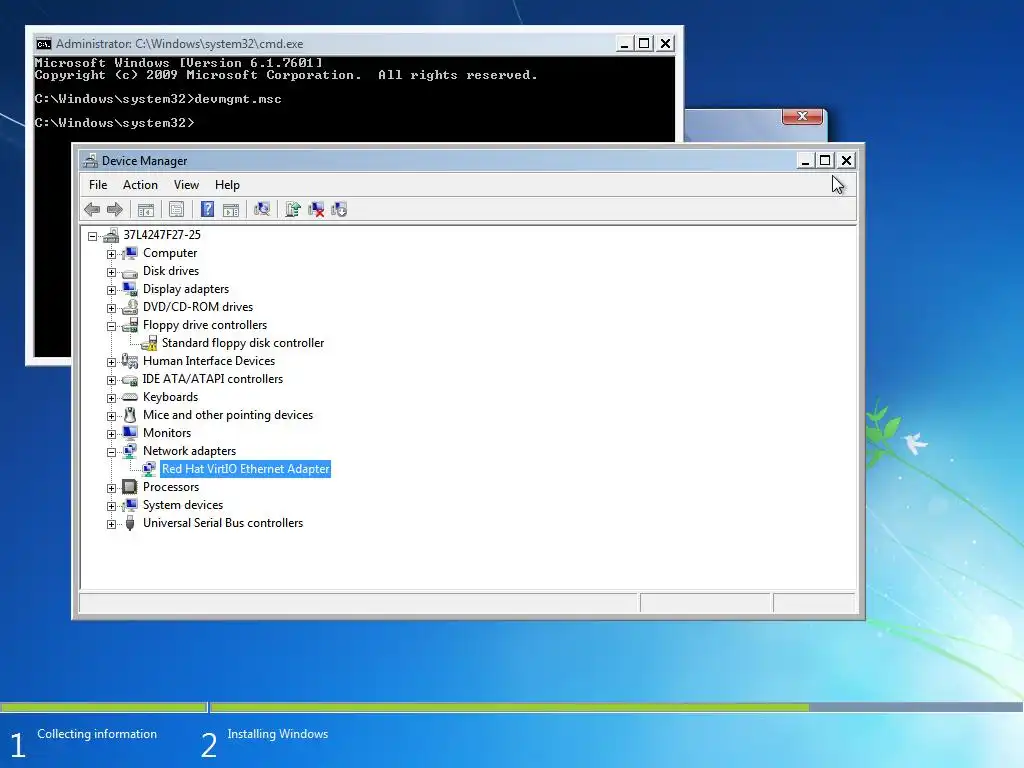
Task: Click the DVD/CD-ROM drives category icon
Action: pos(130,307)
